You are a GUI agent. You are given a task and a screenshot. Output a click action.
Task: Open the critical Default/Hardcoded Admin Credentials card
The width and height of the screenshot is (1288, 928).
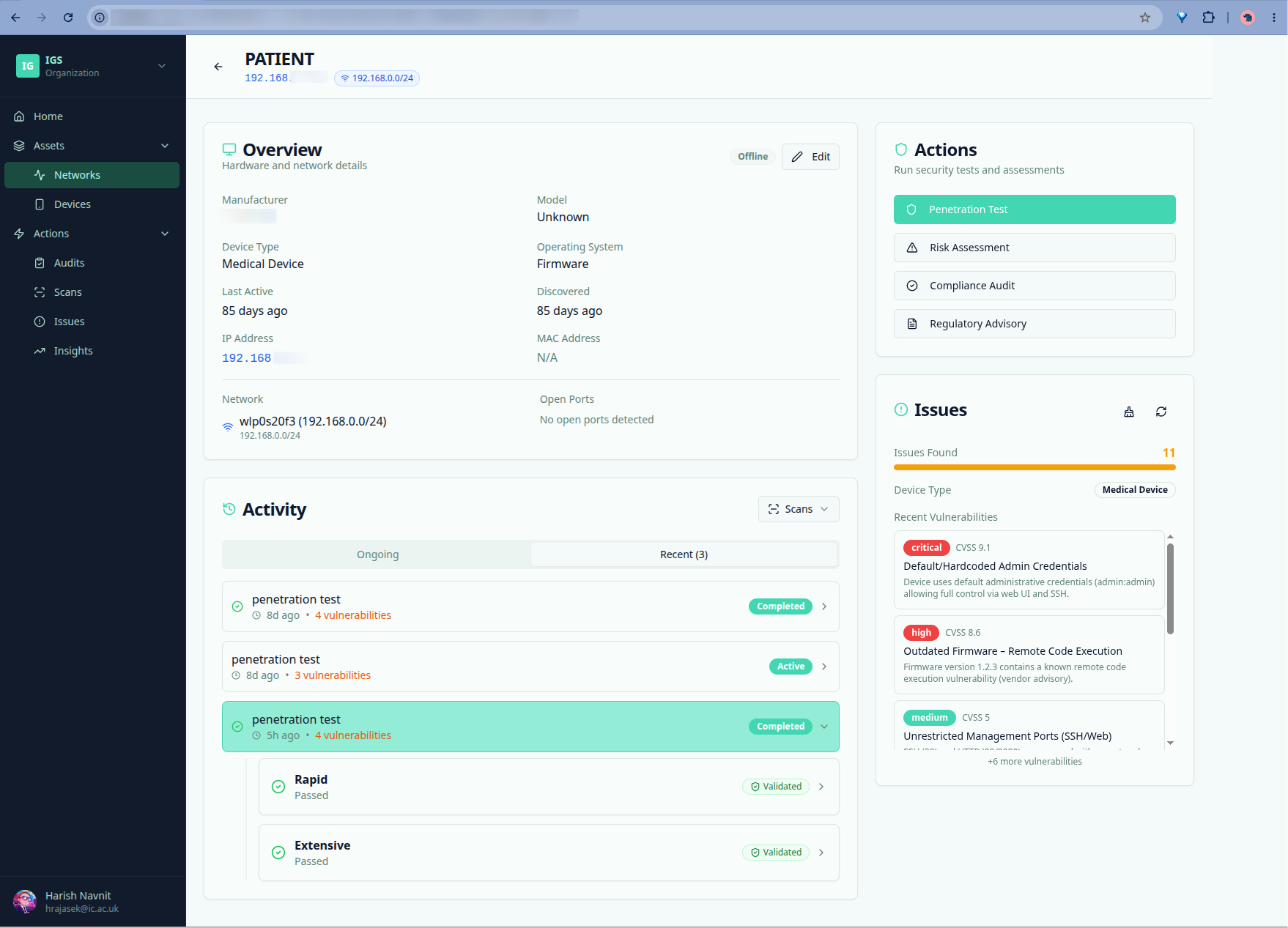[x=1029, y=570]
